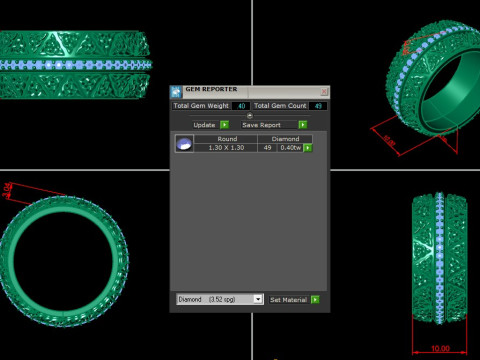Collapse the panel with the round expander arrow
The width and height of the screenshot is (480, 360).
250,116
